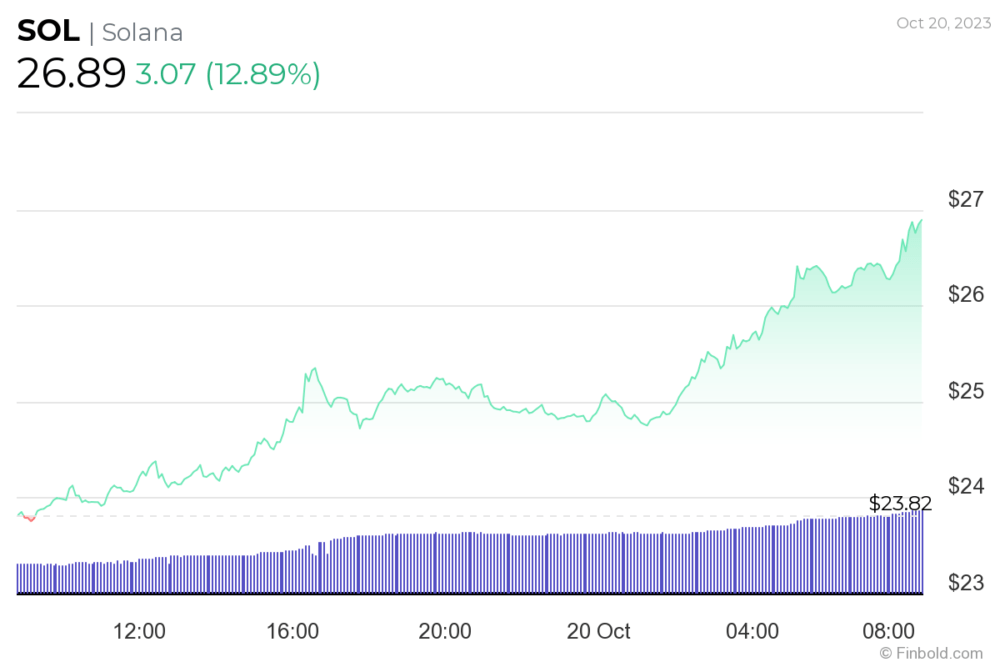Click the $23.82 opening price marker
This screenshot has width=1000, height=667.
(900, 503)
